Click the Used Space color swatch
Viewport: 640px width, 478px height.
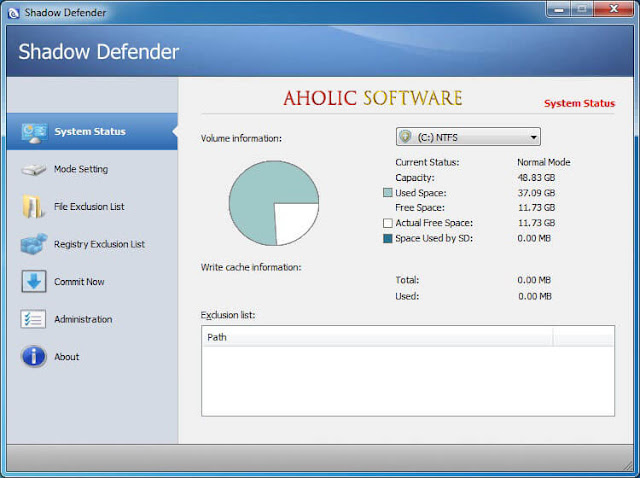coord(388,193)
